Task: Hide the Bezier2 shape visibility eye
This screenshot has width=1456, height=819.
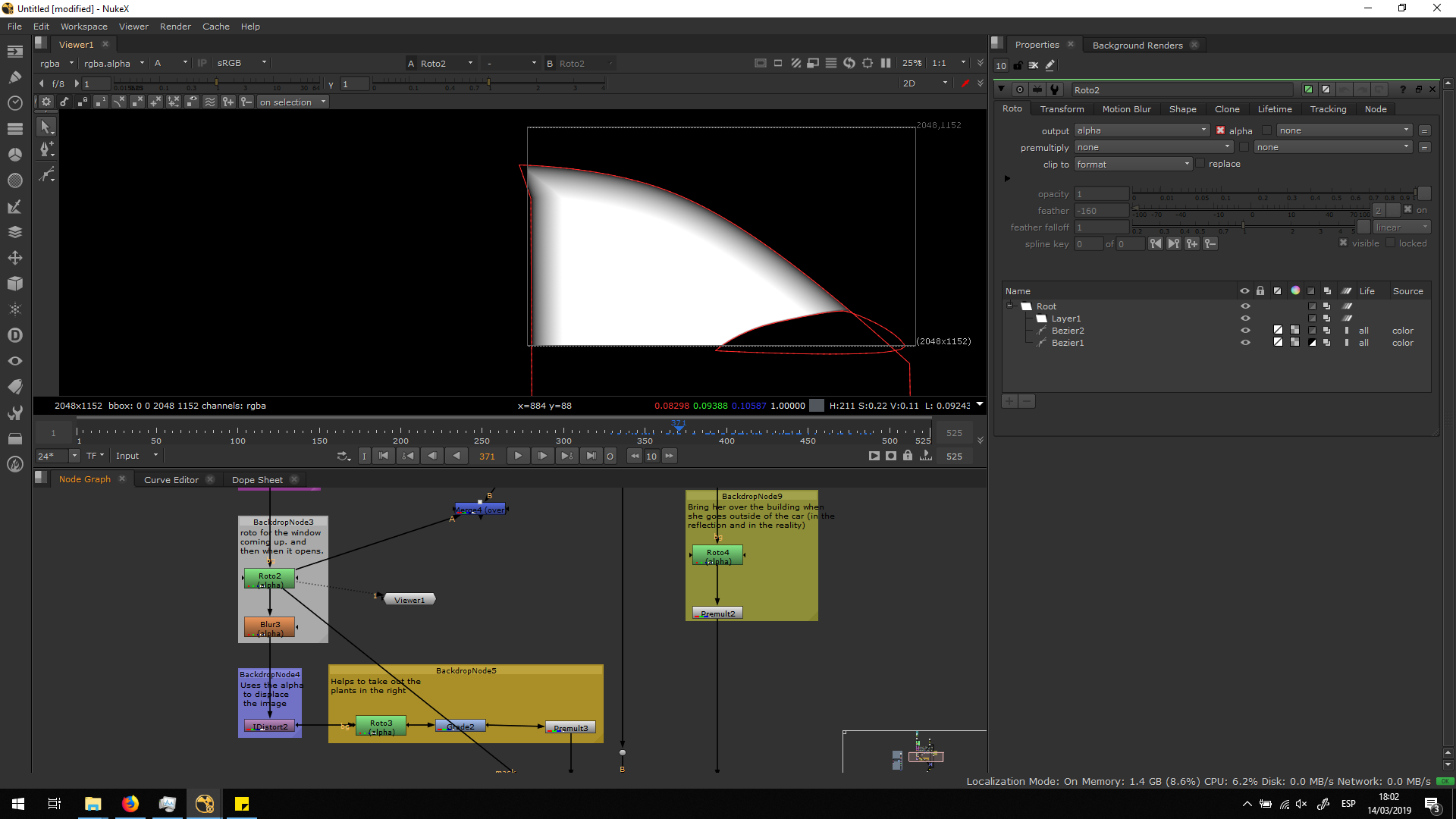Action: tap(1244, 331)
